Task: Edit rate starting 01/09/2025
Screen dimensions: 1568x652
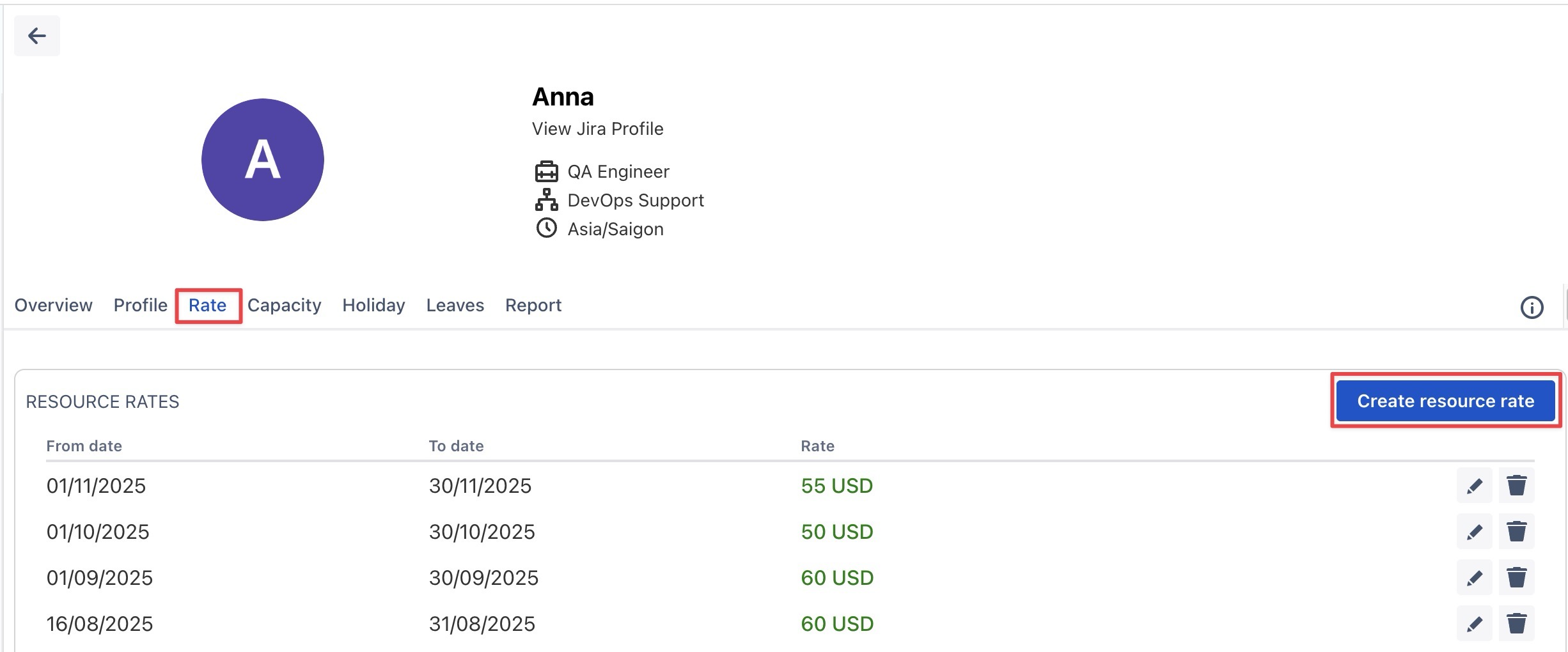Action: 1474,578
